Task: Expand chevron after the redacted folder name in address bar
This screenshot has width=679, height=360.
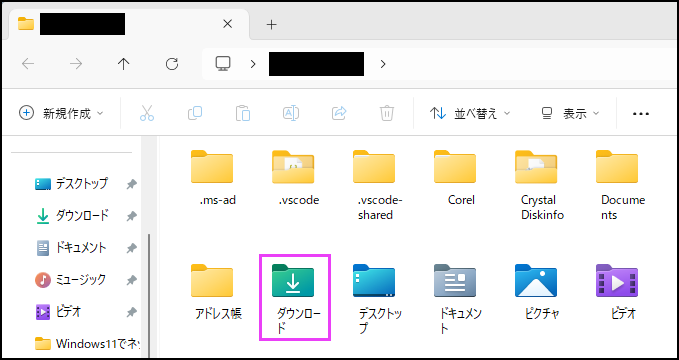Action: (x=382, y=64)
